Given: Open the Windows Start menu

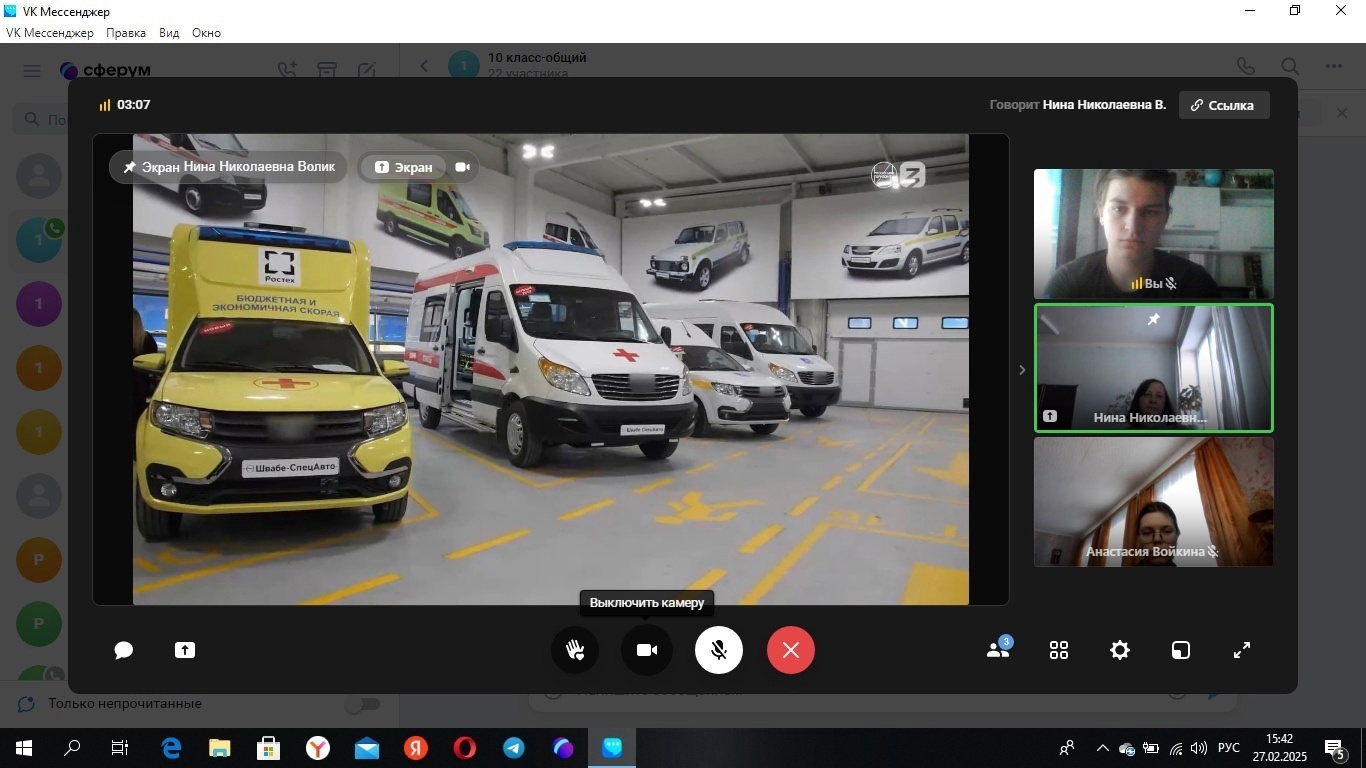Looking at the screenshot, I should point(23,748).
